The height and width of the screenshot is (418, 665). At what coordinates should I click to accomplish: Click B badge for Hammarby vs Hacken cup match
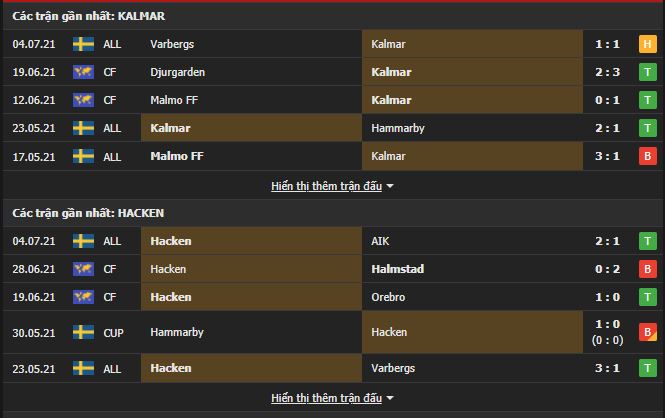click(648, 332)
